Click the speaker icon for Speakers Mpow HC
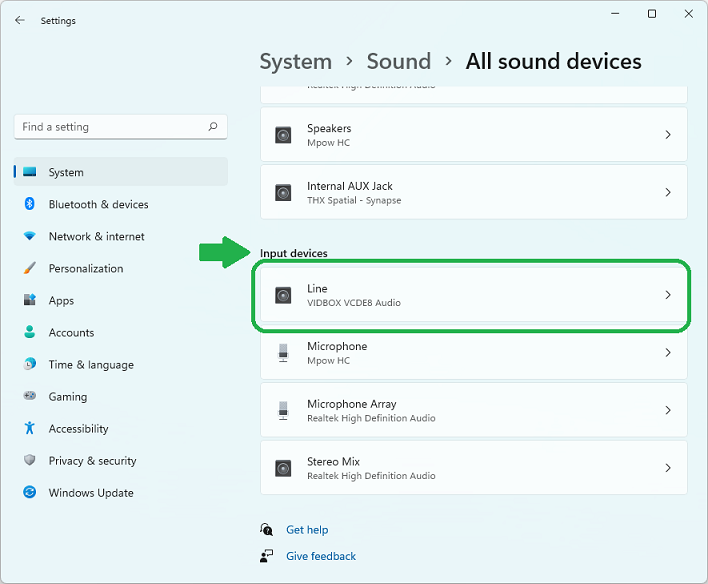This screenshot has height=584, width=708. tap(283, 135)
